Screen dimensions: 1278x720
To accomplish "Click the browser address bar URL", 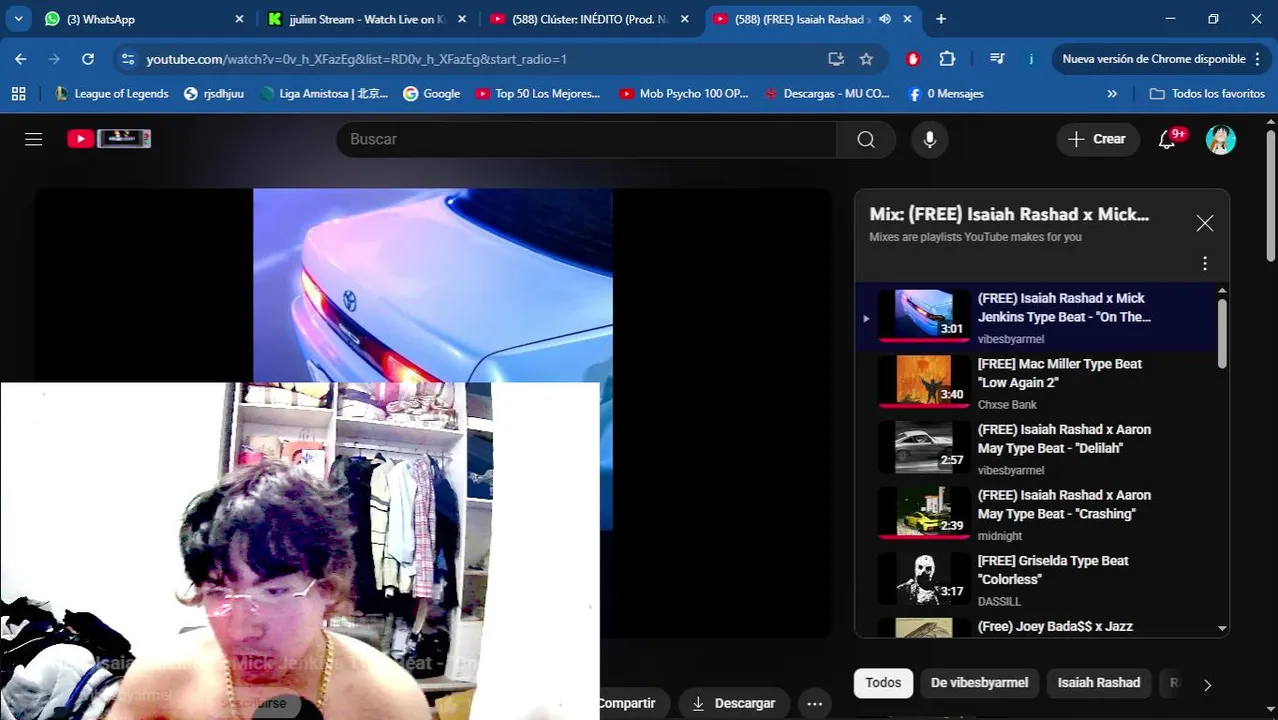I will click(357, 59).
